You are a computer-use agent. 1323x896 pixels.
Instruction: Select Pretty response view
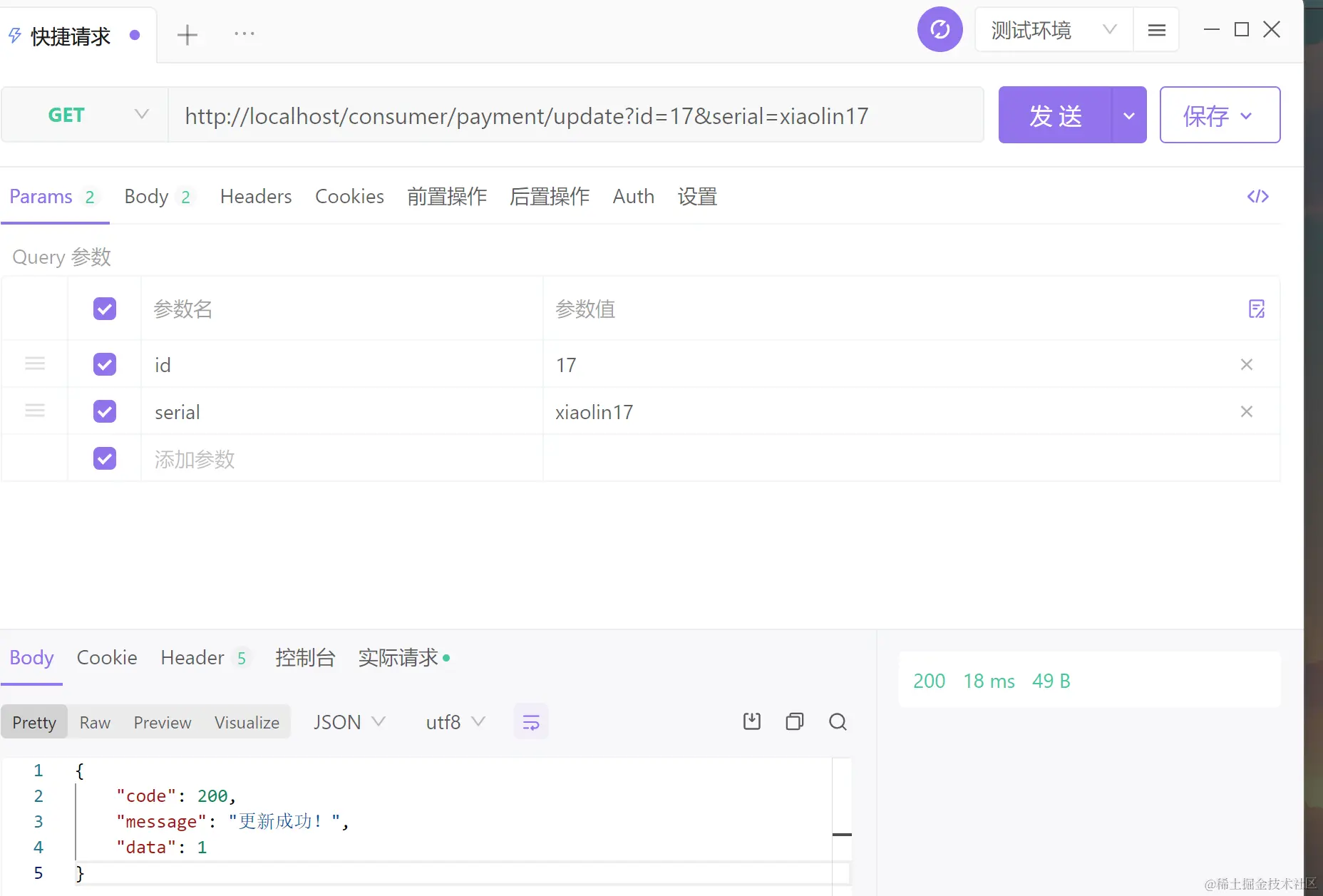pos(34,722)
